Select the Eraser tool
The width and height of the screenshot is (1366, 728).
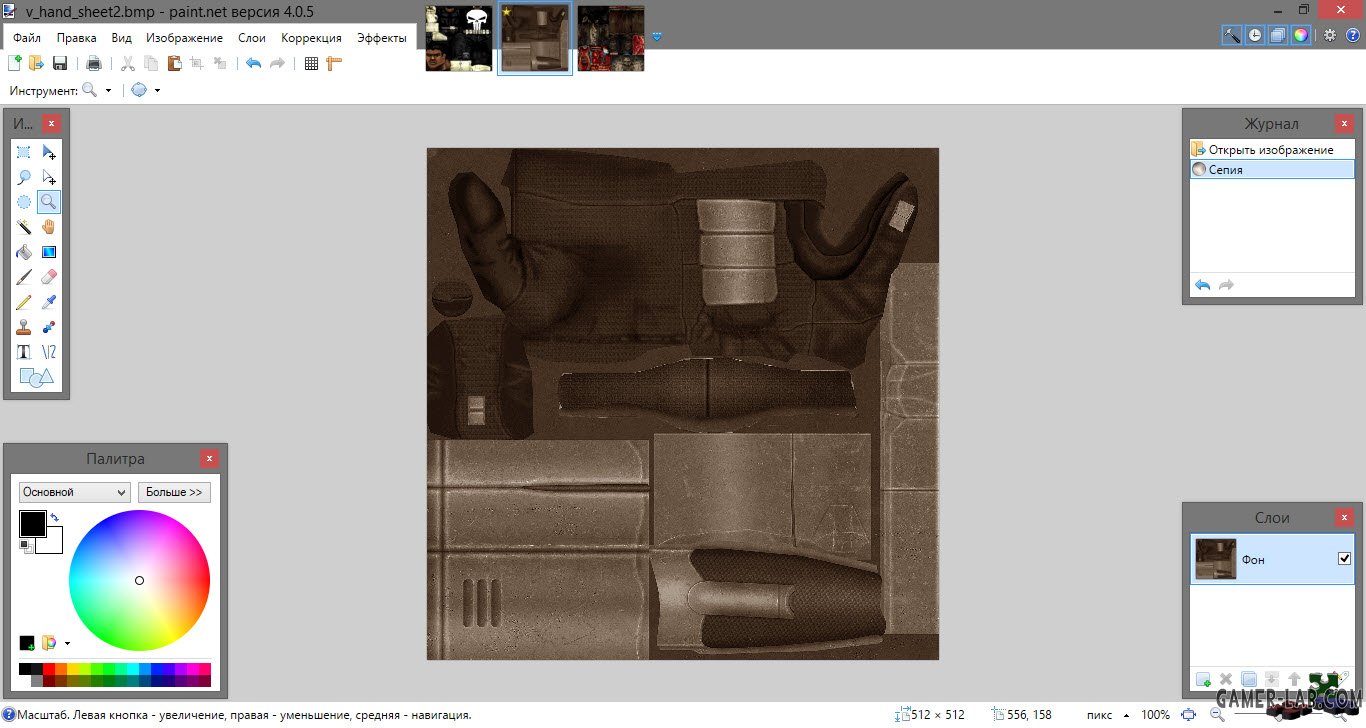(49, 277)
